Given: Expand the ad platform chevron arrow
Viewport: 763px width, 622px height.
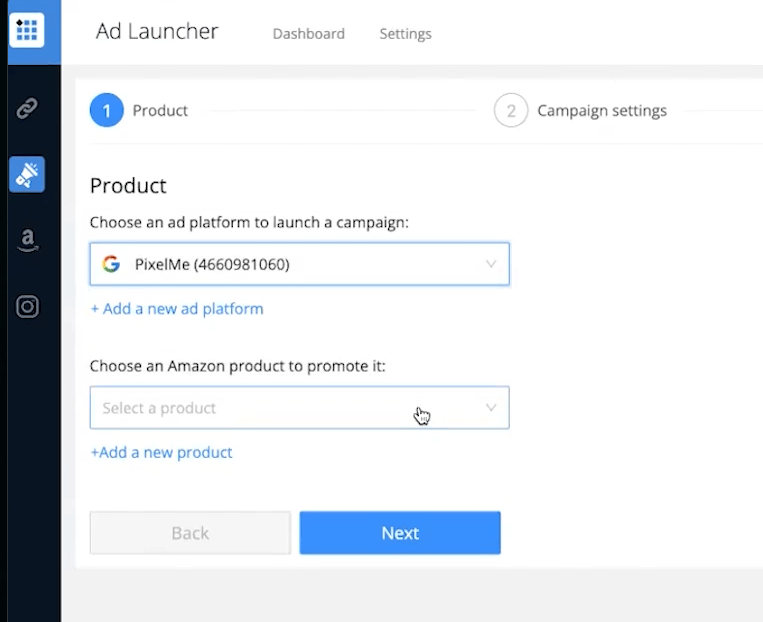Looking at the screenshot, I should tap(491, 264).
